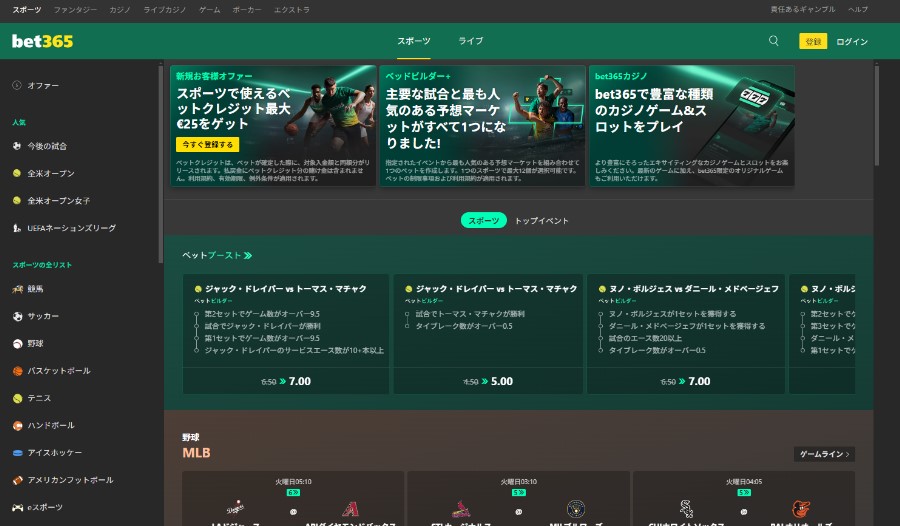Click the Milwaukee Brewers team logo
This screenshot has width=900, height=526.
(575, 509)
